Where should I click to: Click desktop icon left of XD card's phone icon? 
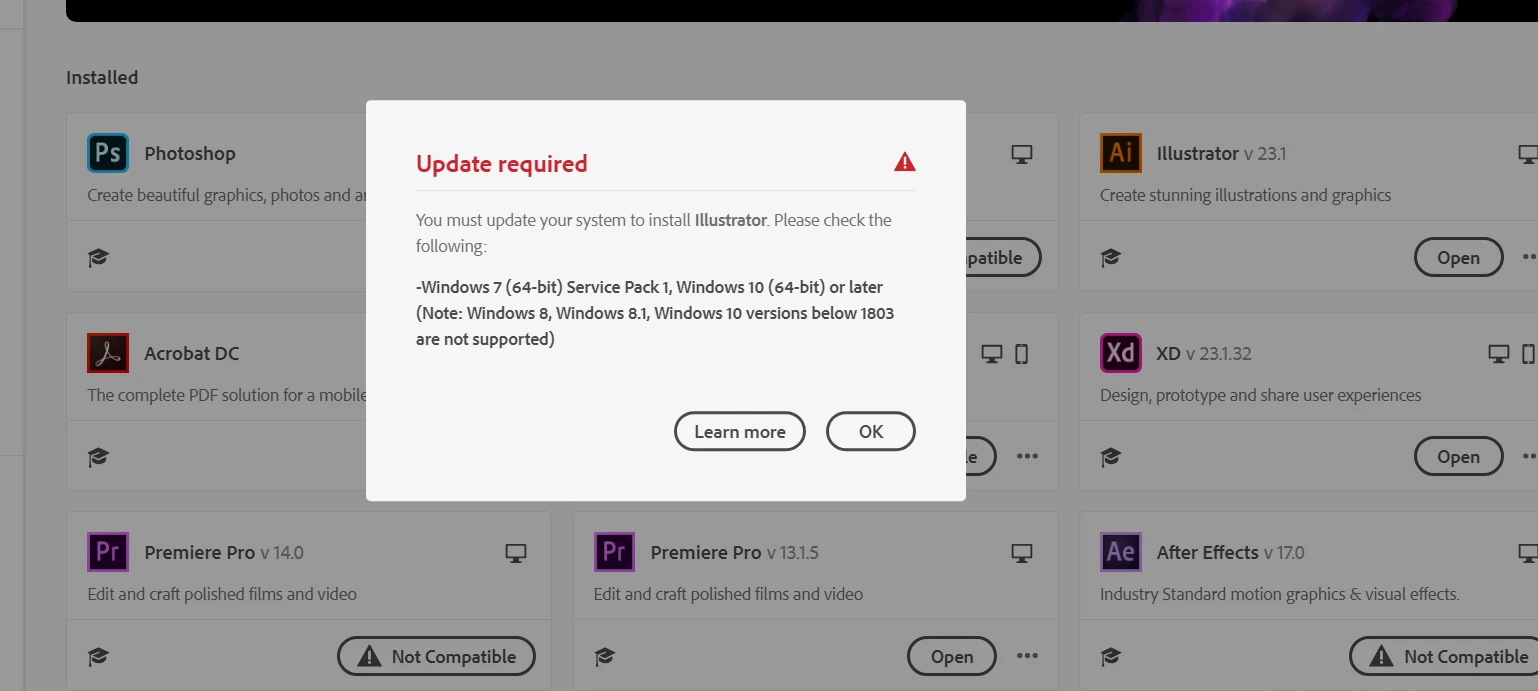pos(1498,353)
